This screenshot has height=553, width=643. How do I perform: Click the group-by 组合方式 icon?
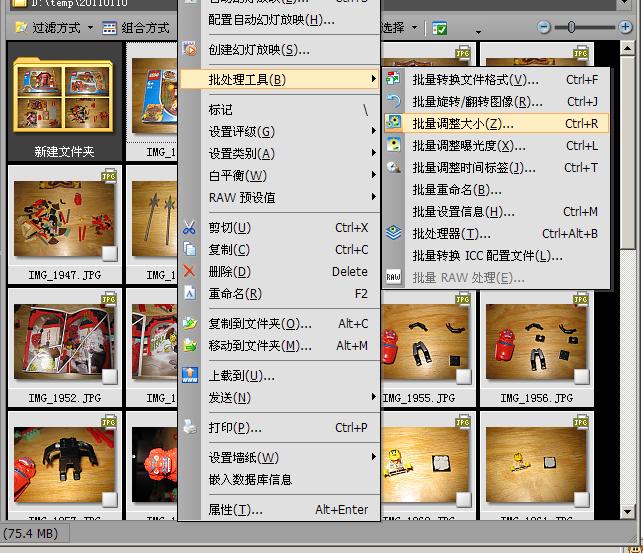point(109,28)
